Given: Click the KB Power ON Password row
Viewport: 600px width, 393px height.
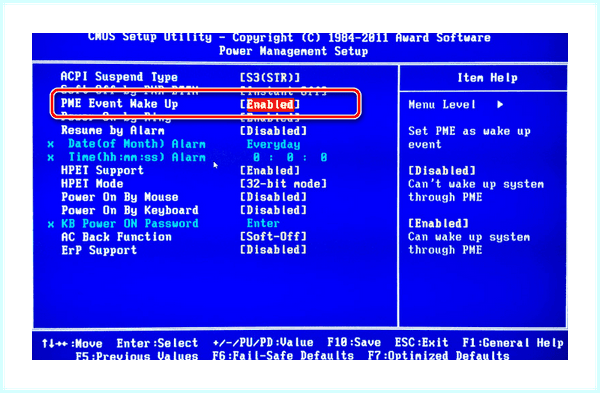Looking at the screenshot, I should (130, 223).
